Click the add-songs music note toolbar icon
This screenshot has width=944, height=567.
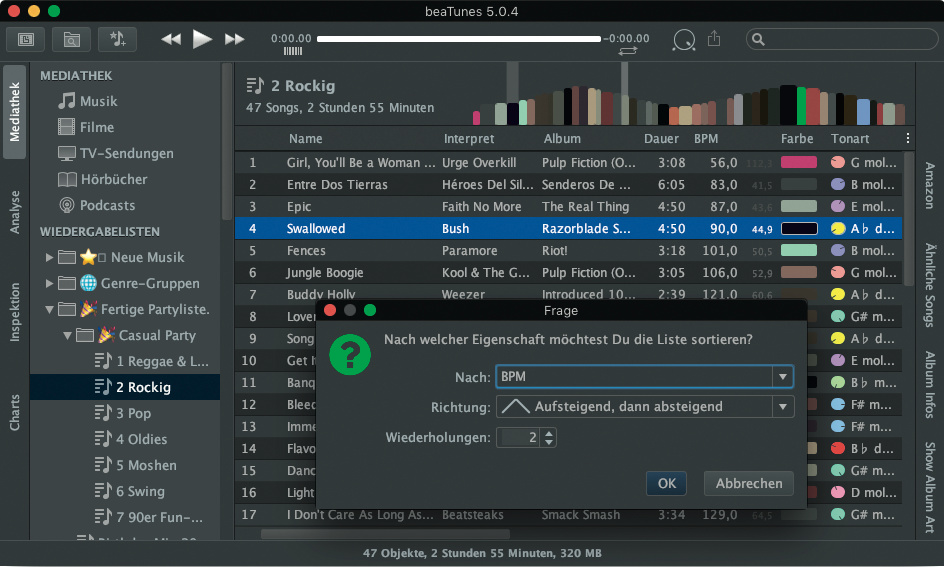coord(118,39)
